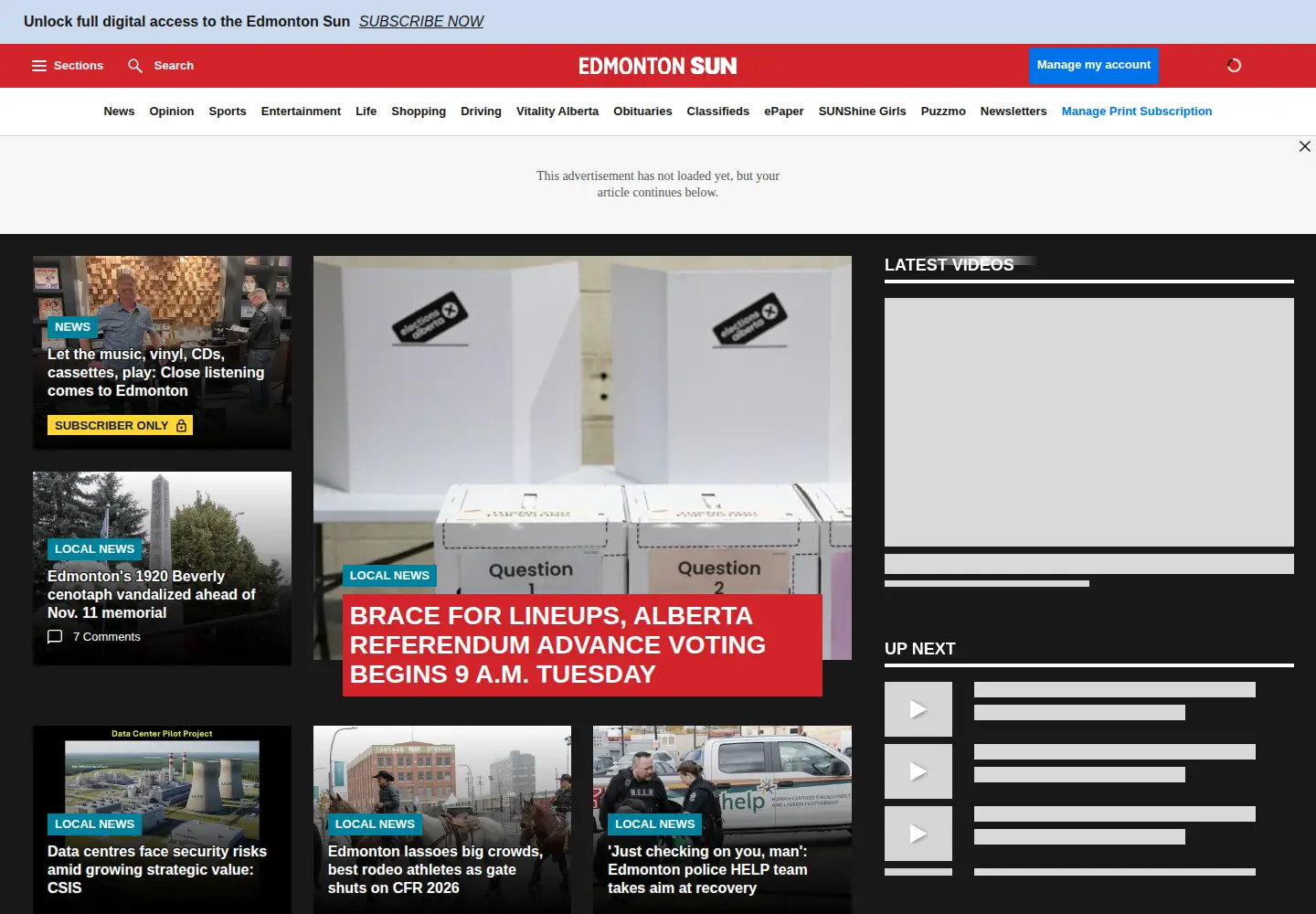Open the Alberta referendum advance voting headline
The image size is (1316, 914).
pyautogui.click(x=582, y=645)
